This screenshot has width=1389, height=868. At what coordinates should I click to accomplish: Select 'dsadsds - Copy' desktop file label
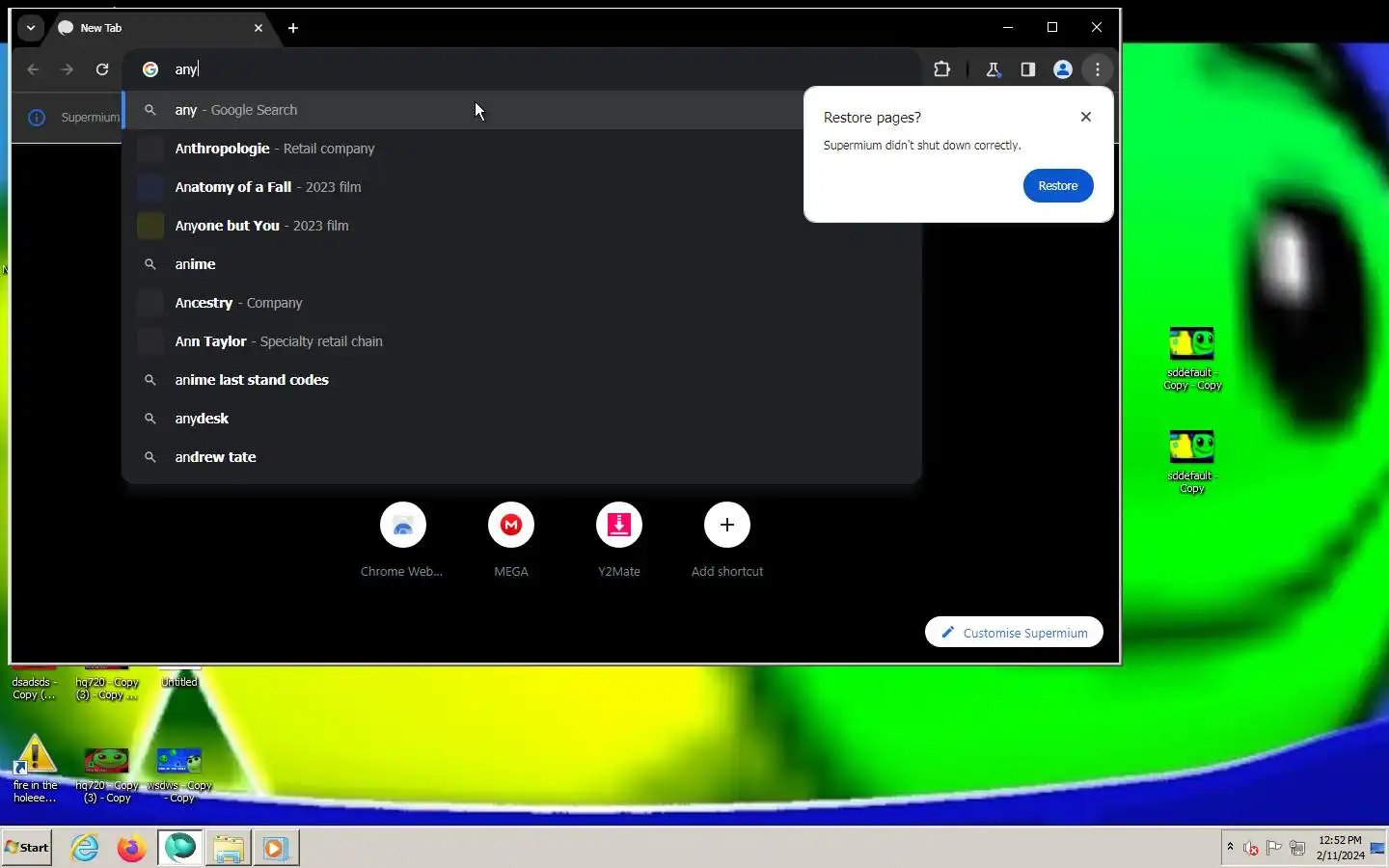coord(34,689)
